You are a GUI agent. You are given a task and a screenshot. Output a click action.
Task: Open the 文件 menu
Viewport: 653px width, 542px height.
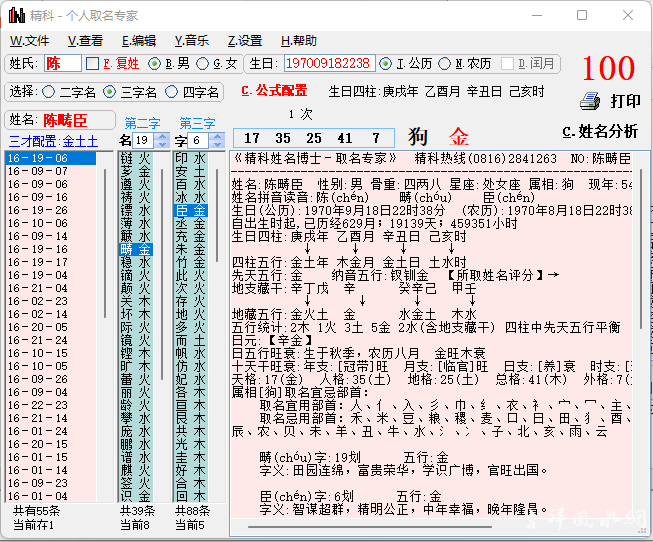(x=29, y=41)
